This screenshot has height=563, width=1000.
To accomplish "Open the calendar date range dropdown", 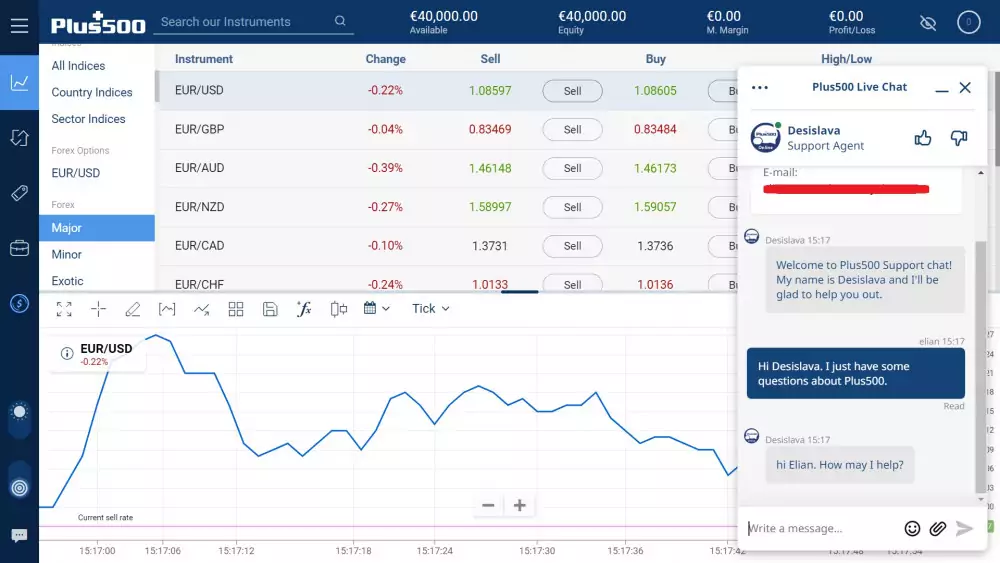I will [376, 309].
